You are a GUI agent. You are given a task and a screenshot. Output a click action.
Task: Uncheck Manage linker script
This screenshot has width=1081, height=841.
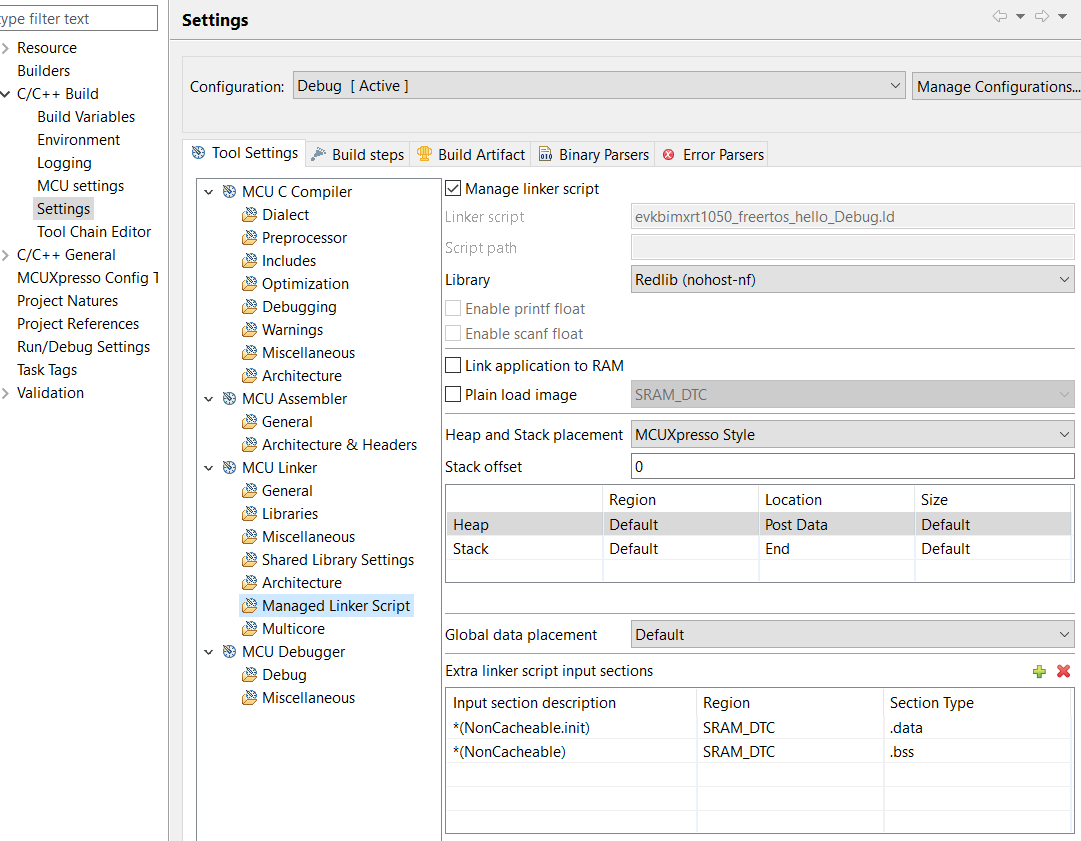[452, 188]
